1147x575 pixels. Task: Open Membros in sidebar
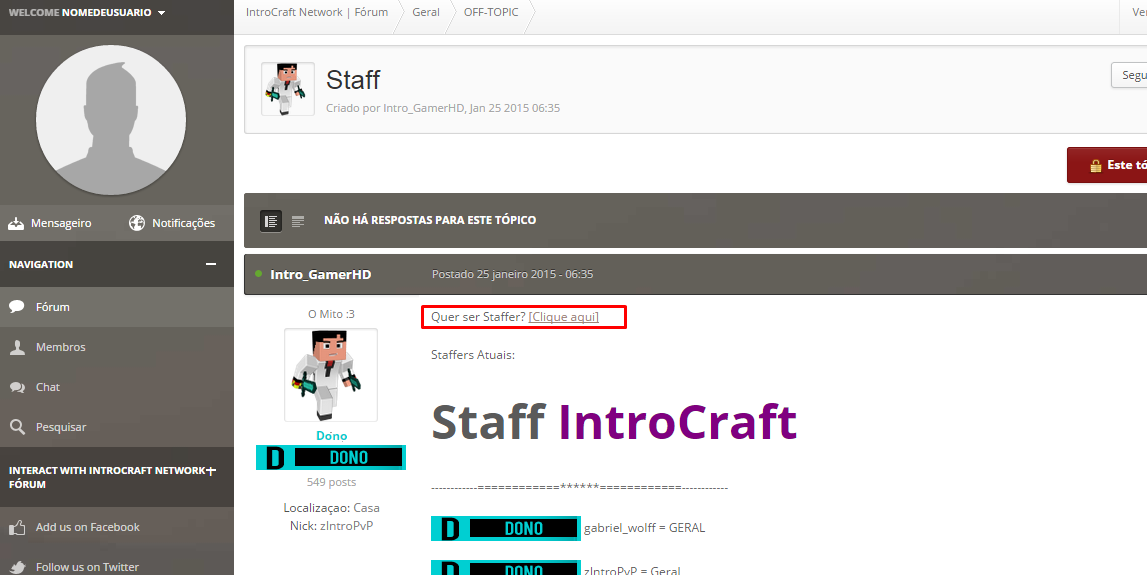click(117, 347)
